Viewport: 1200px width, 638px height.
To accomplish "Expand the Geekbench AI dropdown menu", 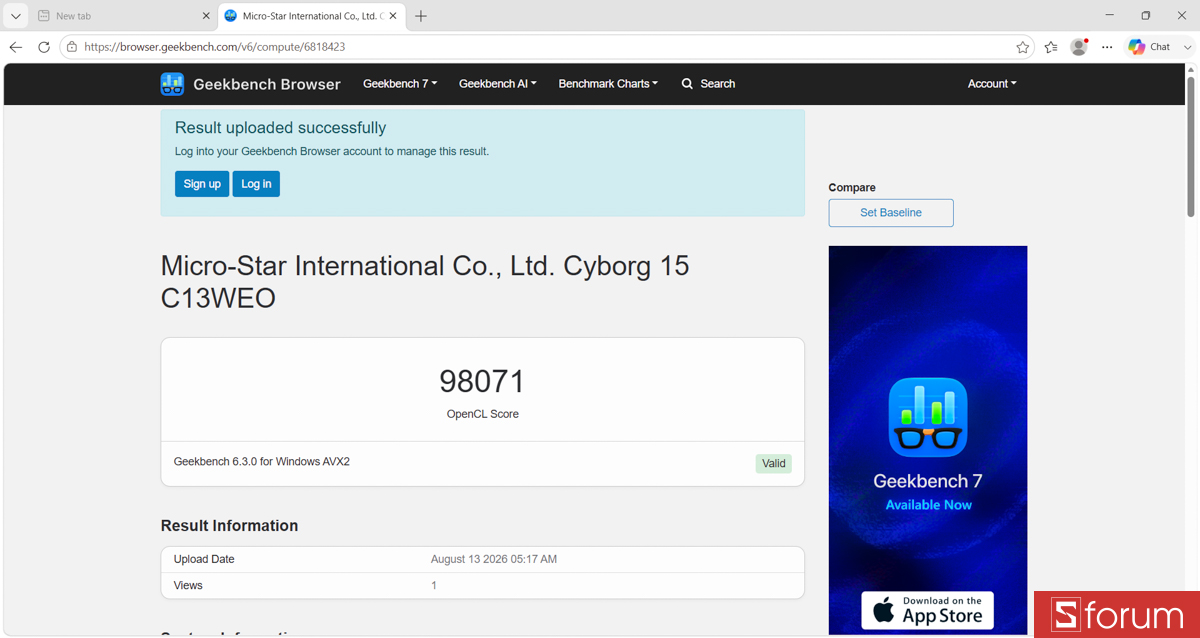I will [x=498, y=84].
